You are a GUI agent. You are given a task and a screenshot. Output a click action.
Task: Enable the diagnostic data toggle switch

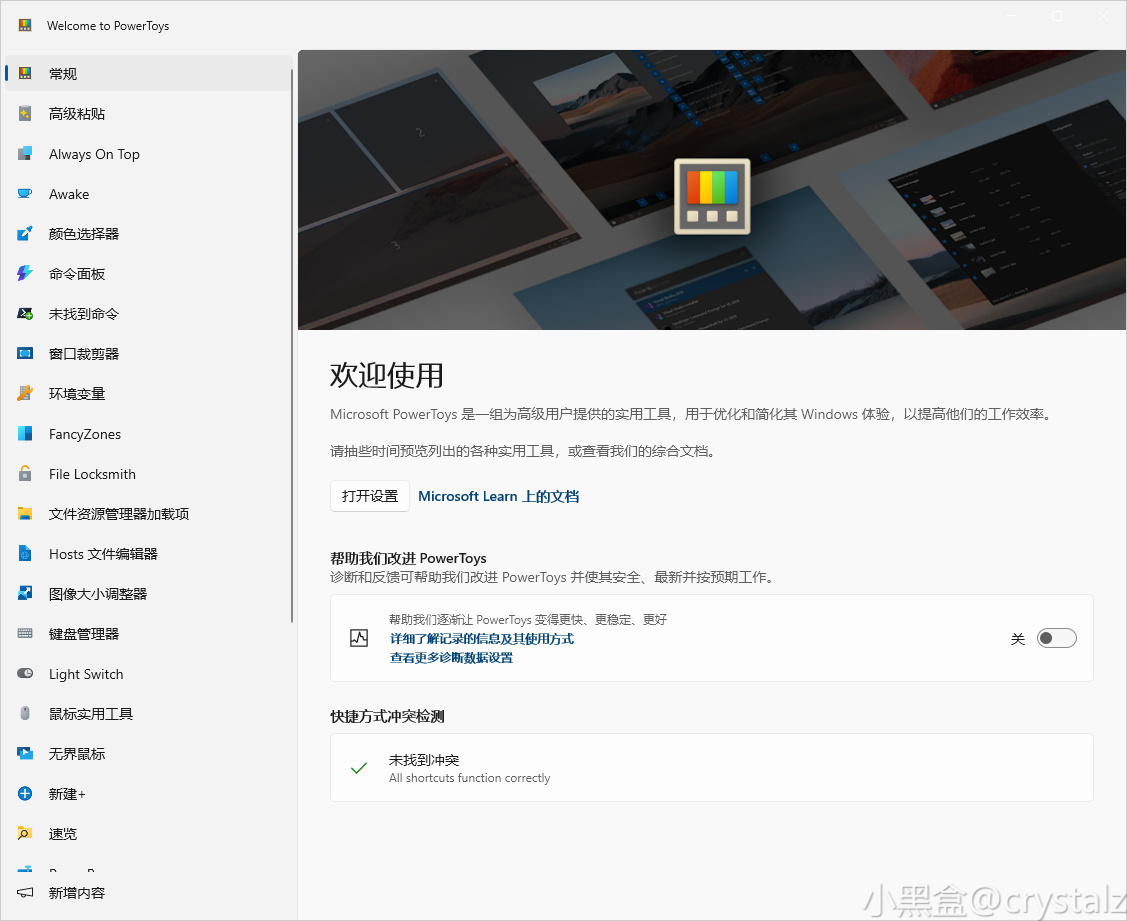click(1057, 638)
